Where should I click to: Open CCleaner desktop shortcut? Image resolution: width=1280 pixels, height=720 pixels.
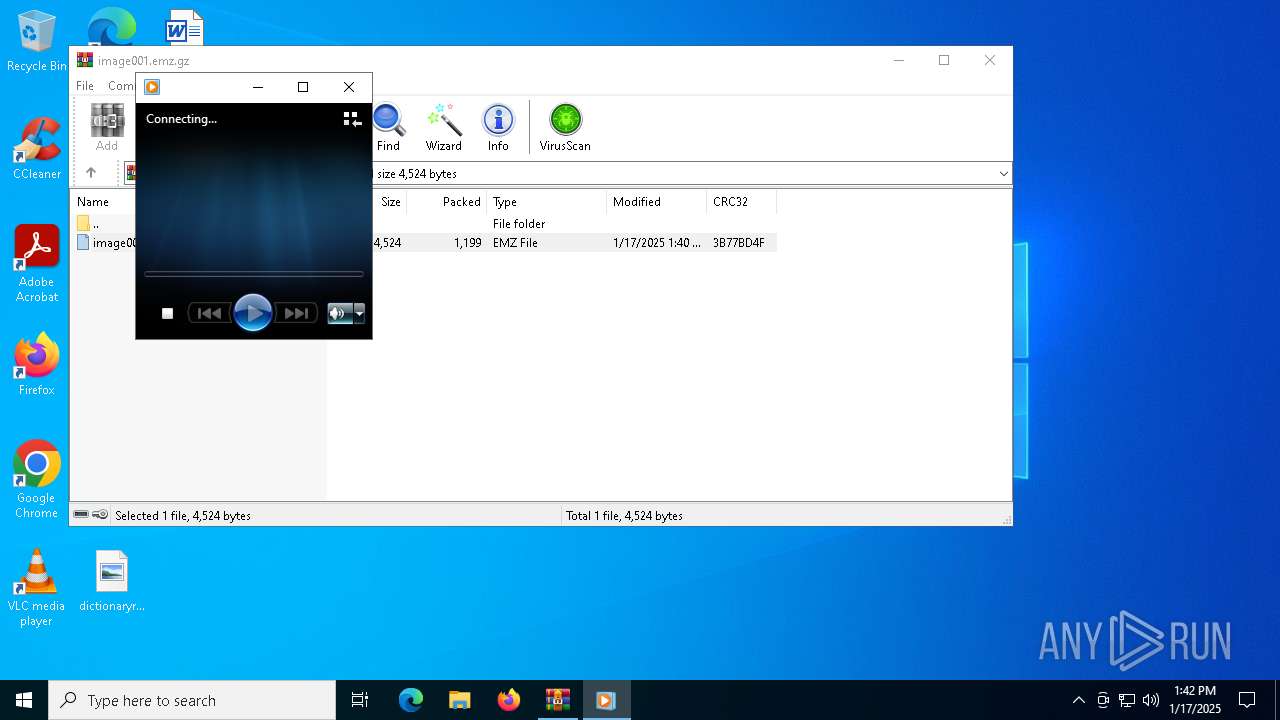click(37, 148)
